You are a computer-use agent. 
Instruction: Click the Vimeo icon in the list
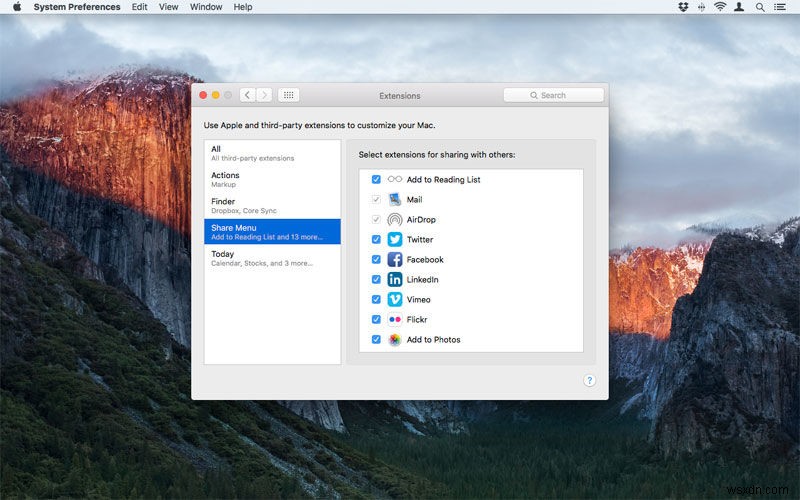(395, 300)
